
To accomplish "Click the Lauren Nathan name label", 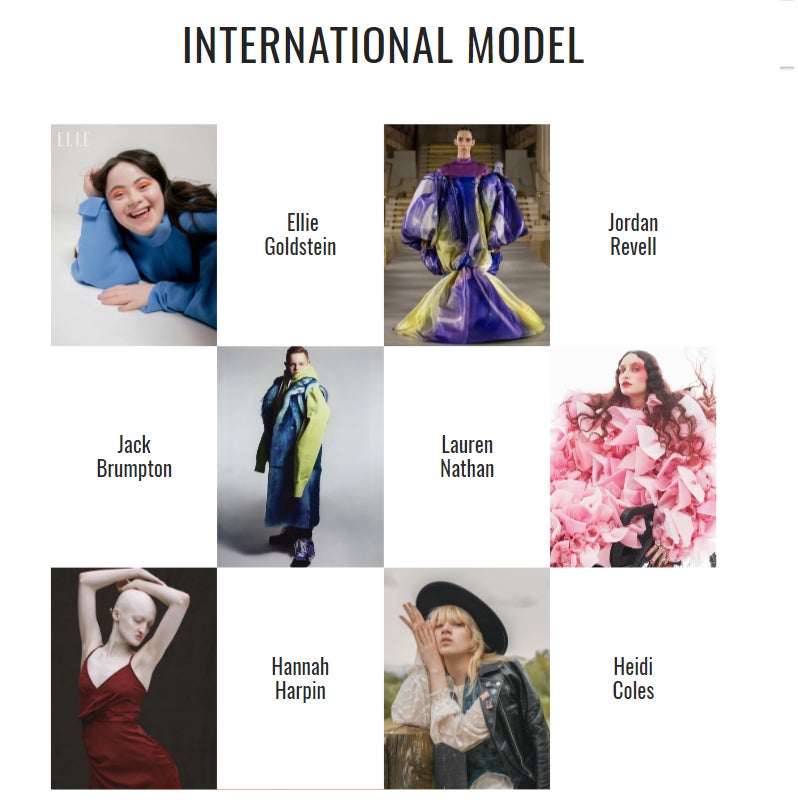I will pos(467,457).
